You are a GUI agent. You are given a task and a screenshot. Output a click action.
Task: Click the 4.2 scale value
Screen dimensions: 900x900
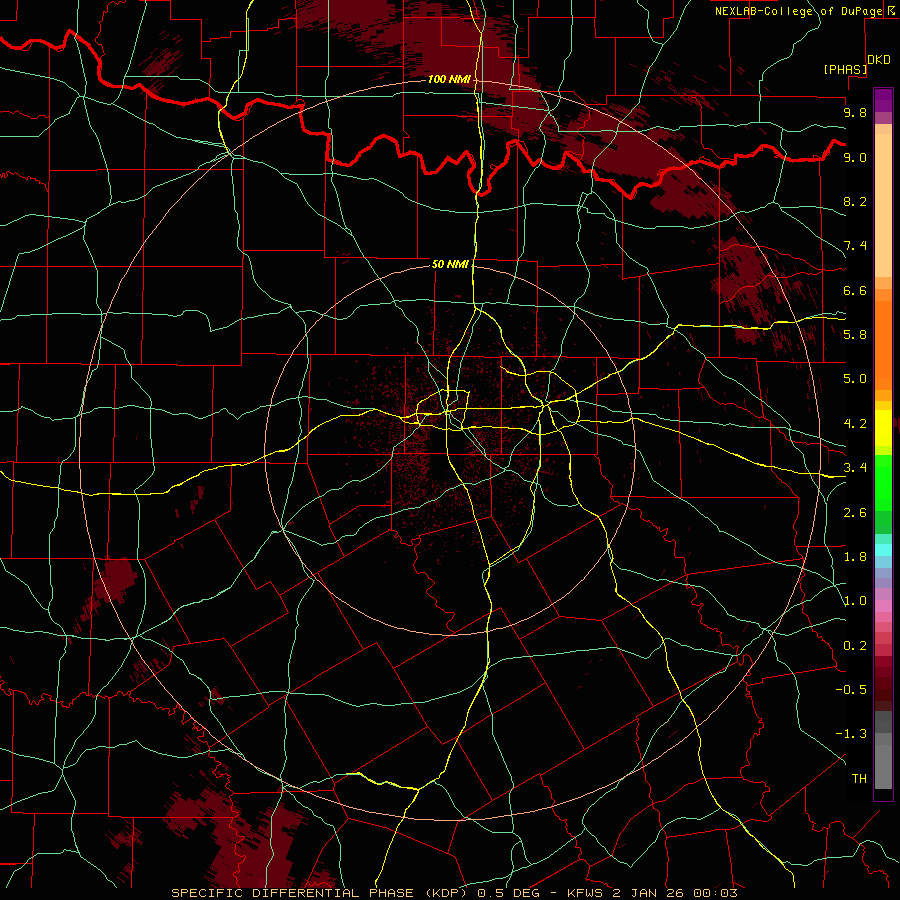click(855, 424)
